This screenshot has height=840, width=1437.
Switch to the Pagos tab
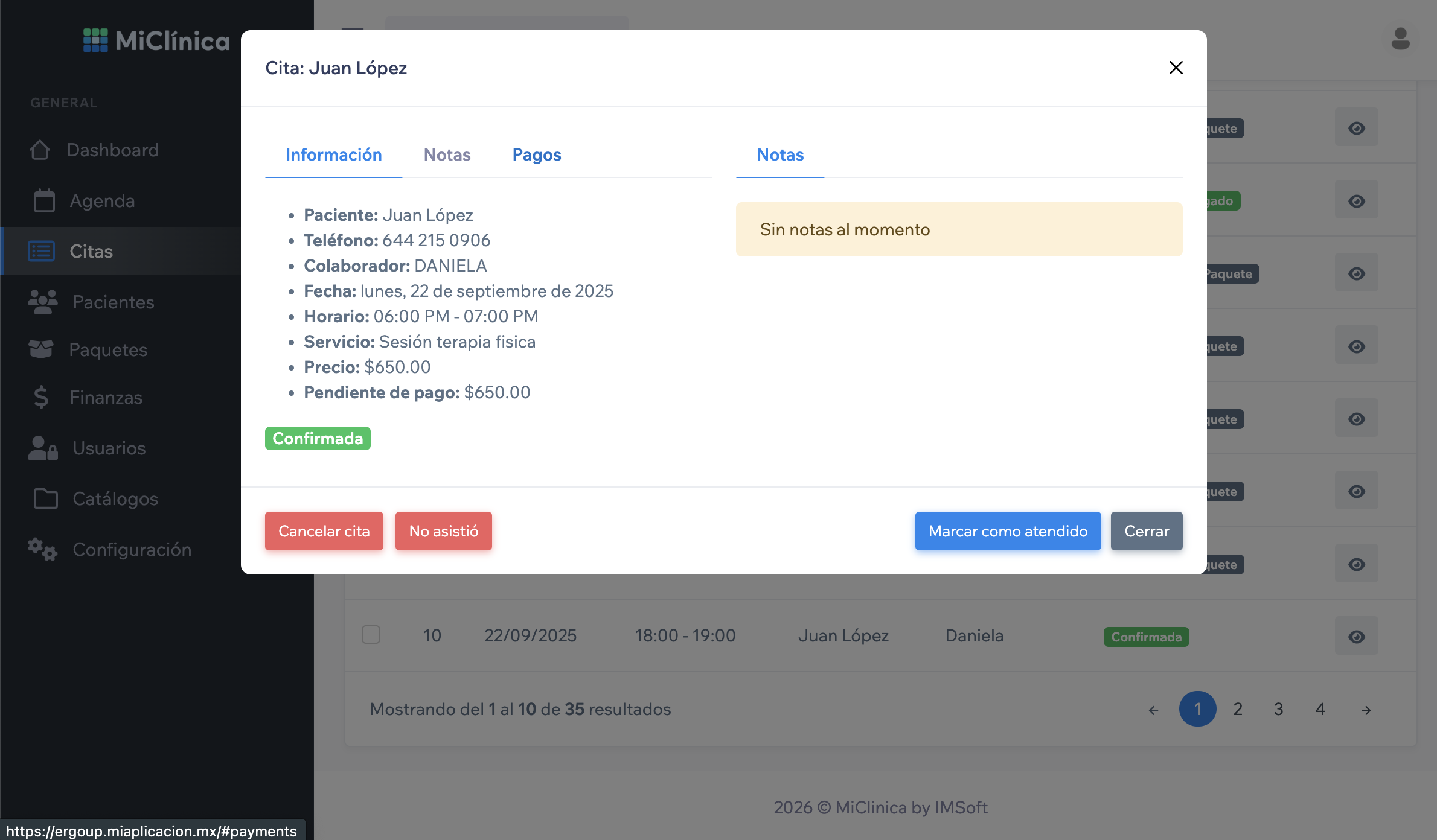pos(536,154)
